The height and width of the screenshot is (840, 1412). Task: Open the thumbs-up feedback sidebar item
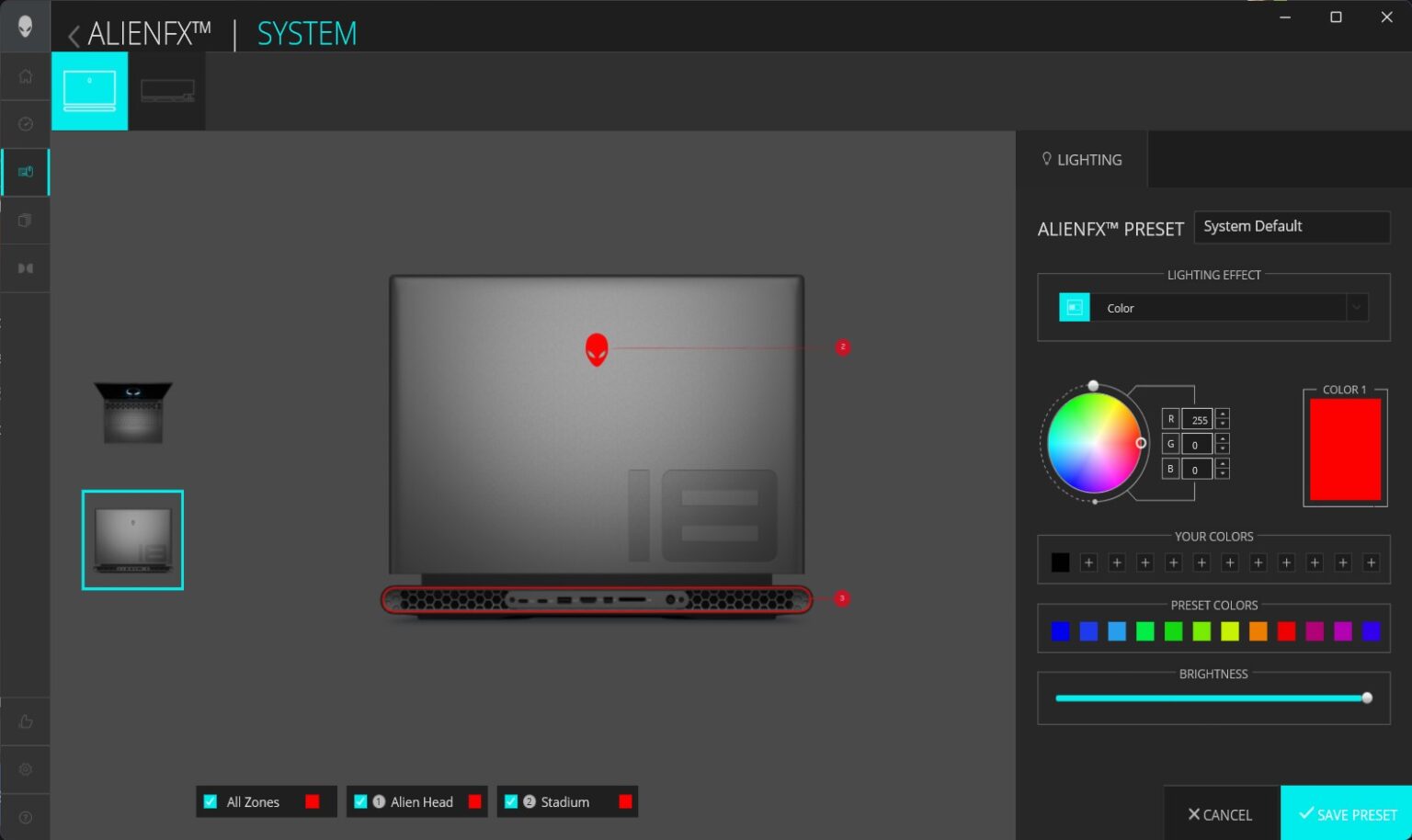pos(25,721)
